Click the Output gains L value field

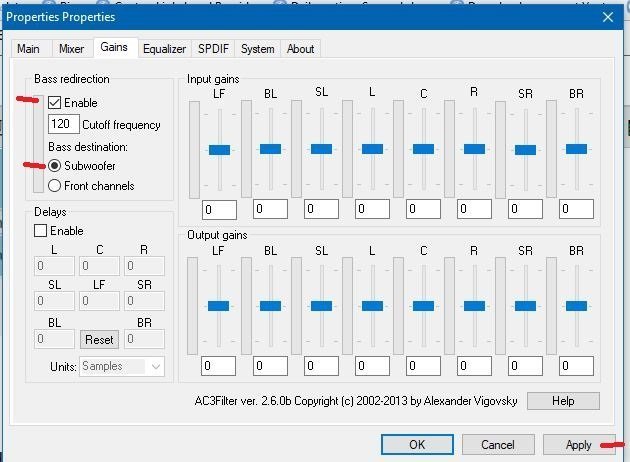372,366
